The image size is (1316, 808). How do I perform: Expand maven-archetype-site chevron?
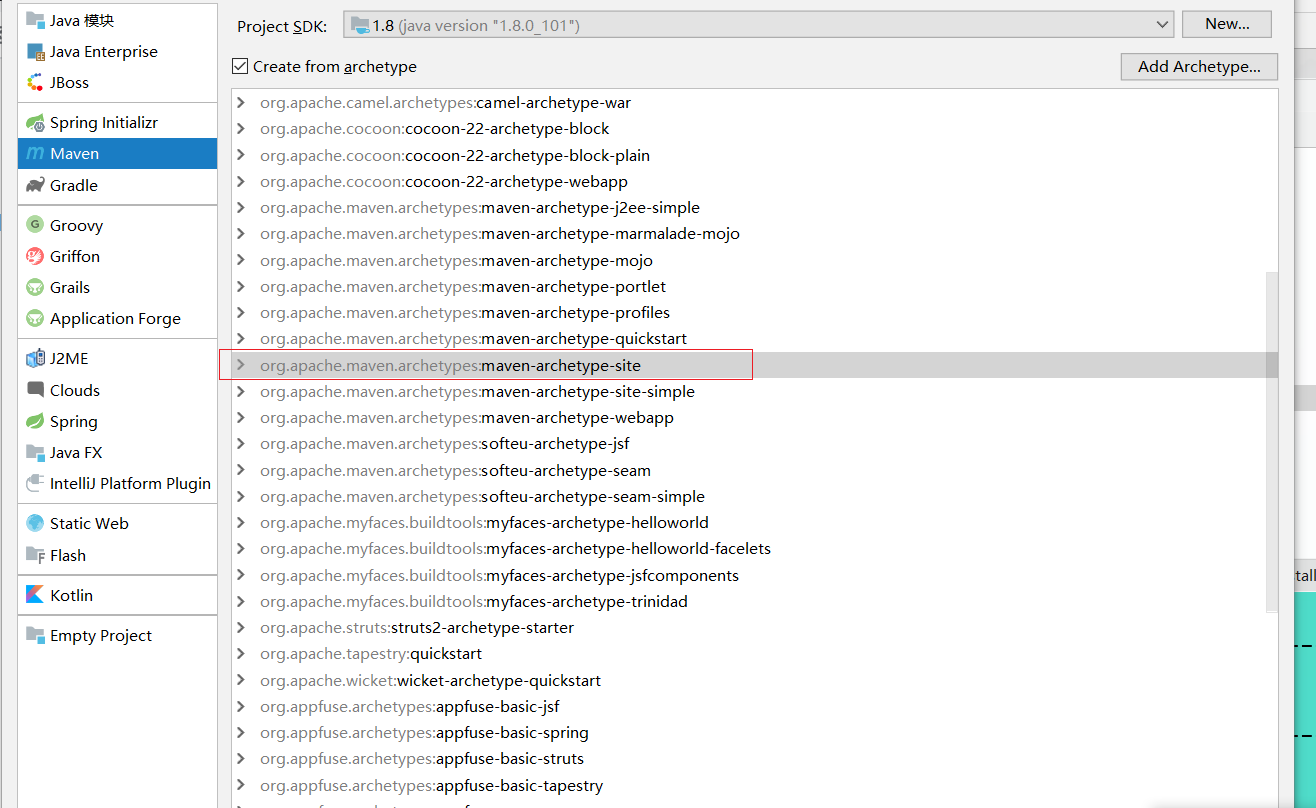tap(241, 365)
